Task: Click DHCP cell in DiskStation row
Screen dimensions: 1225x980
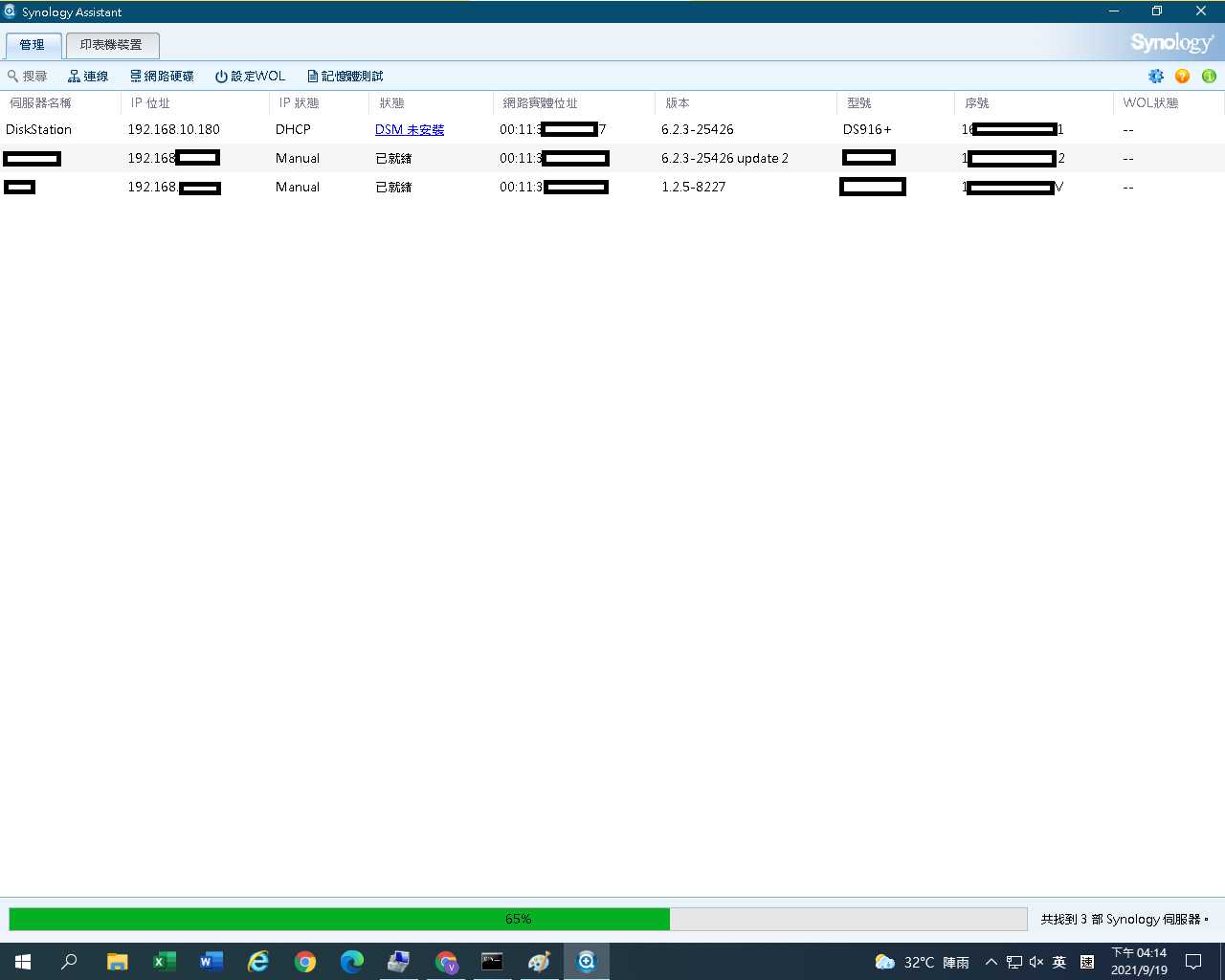Action: 293,129
